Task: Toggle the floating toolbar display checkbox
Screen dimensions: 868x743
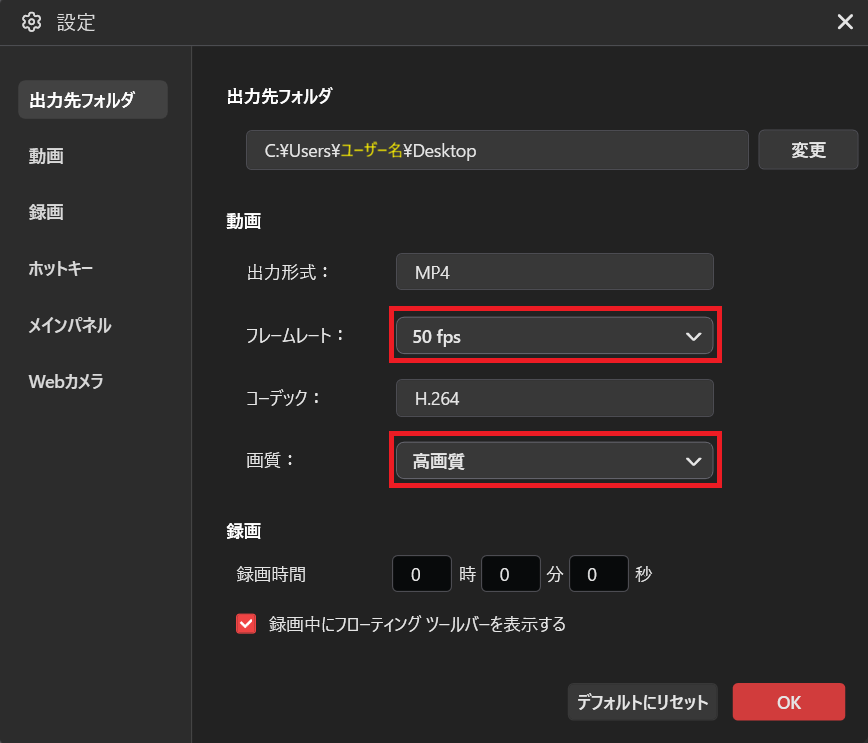Action: [246, 623]
